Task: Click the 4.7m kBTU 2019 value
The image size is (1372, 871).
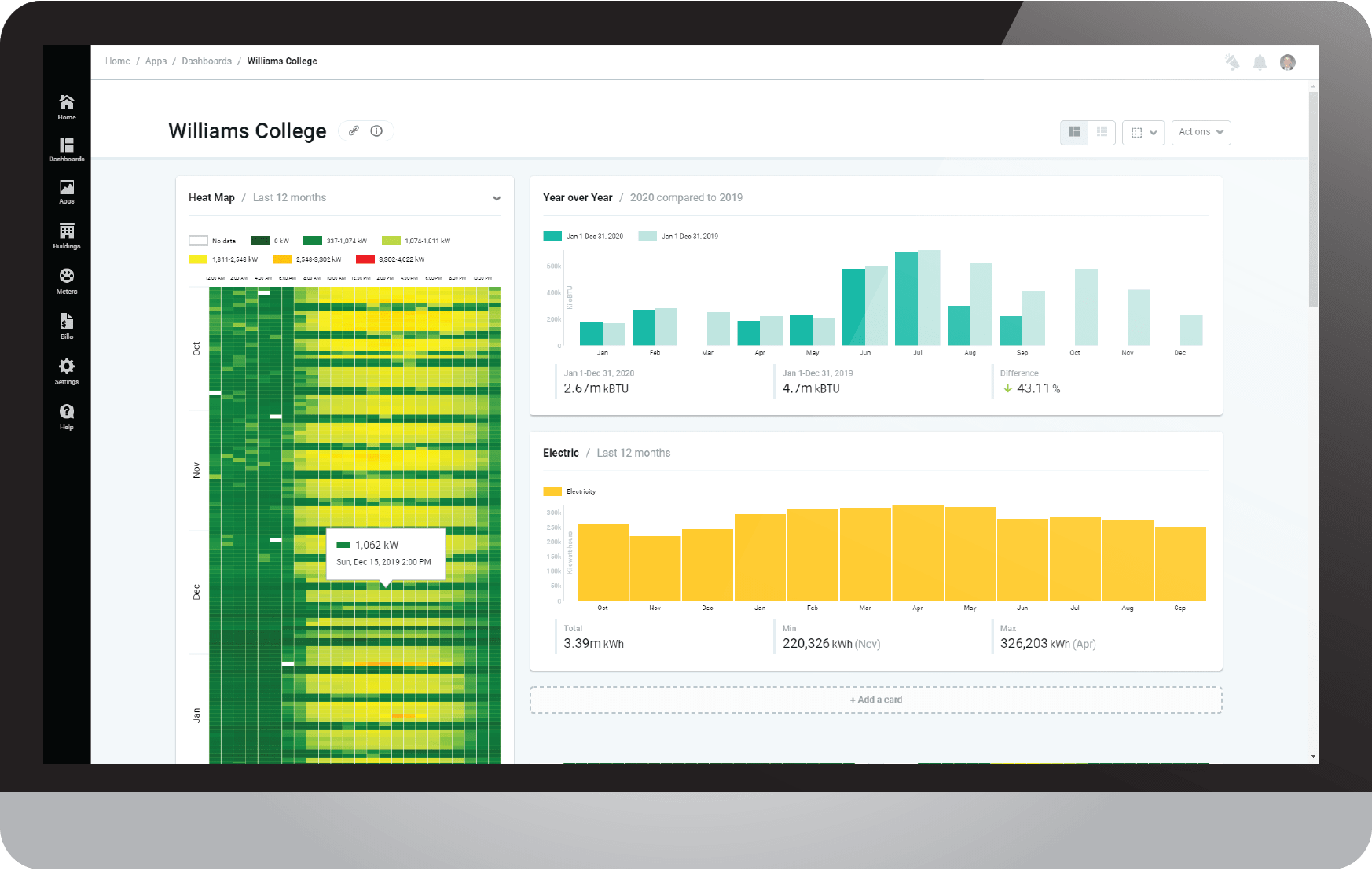Action: coord(811,388)
